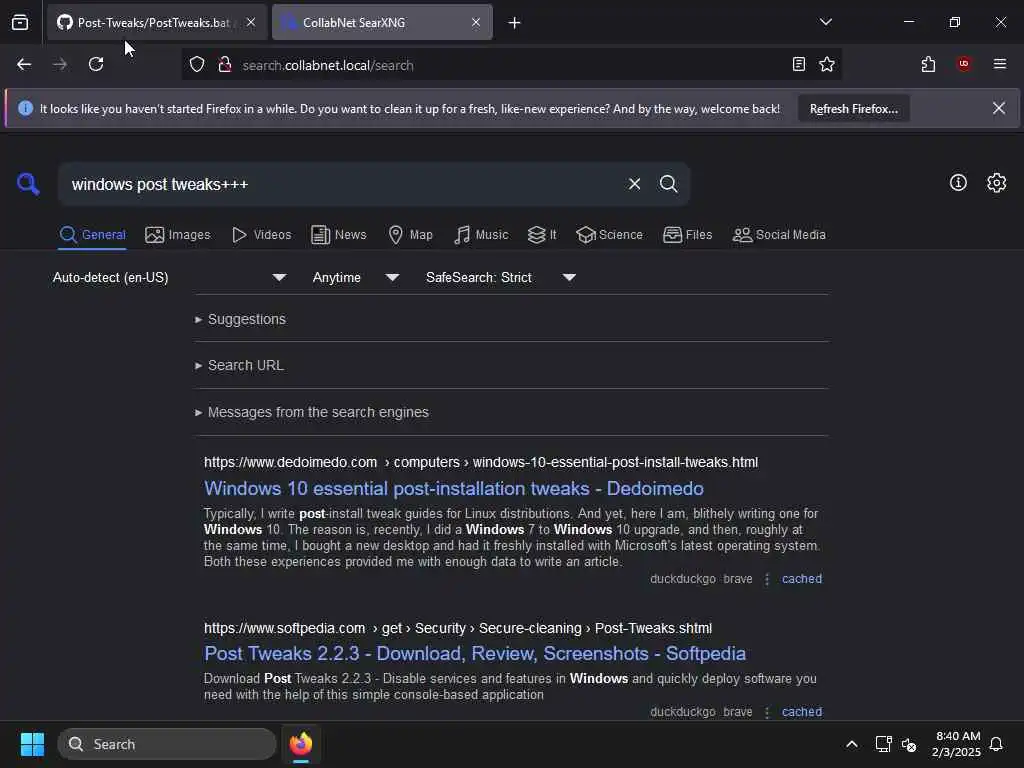Switch to the Videos category

tap(261, 234)
